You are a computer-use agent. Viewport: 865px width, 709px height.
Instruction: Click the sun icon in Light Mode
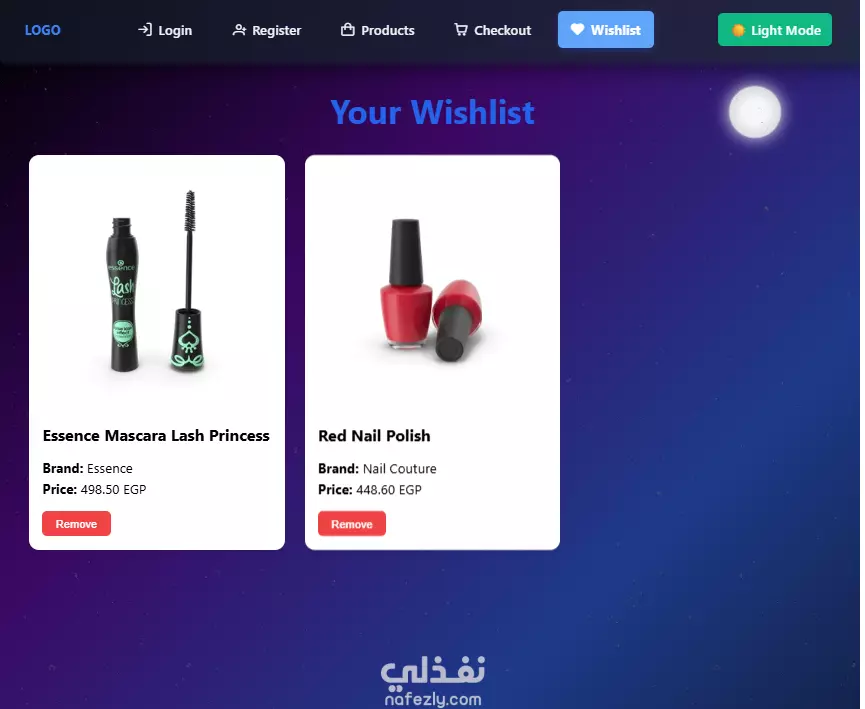[x=738, y=30]
